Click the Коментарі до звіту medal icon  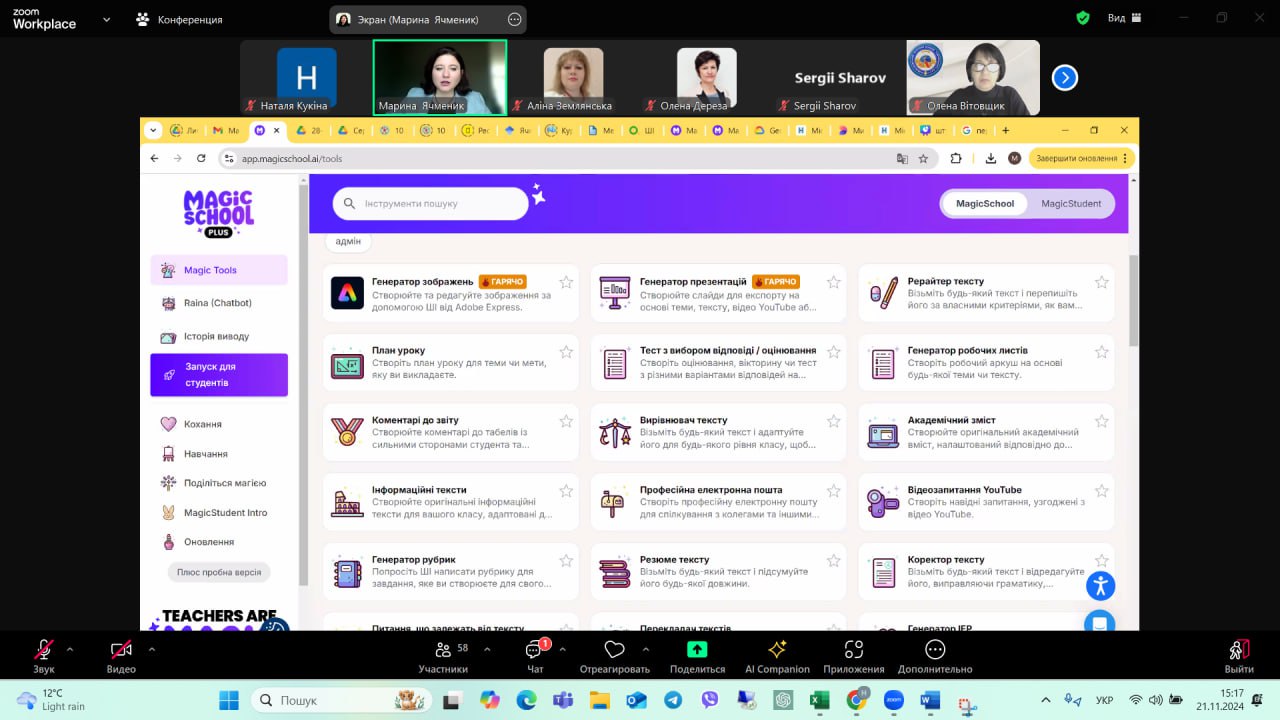click(348, 432)
